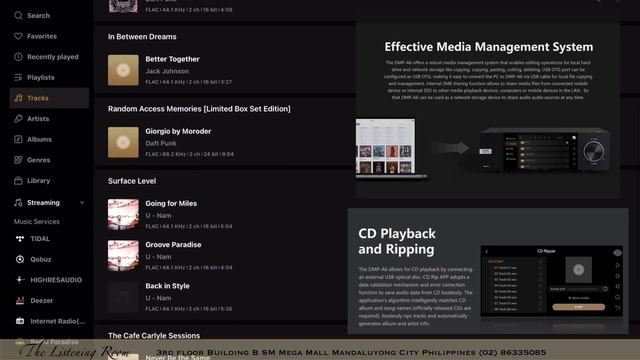Image resolution: width=640 pixels, height=360 pixels.
Task: Play the track Better Together
Action: click(172, 59)
